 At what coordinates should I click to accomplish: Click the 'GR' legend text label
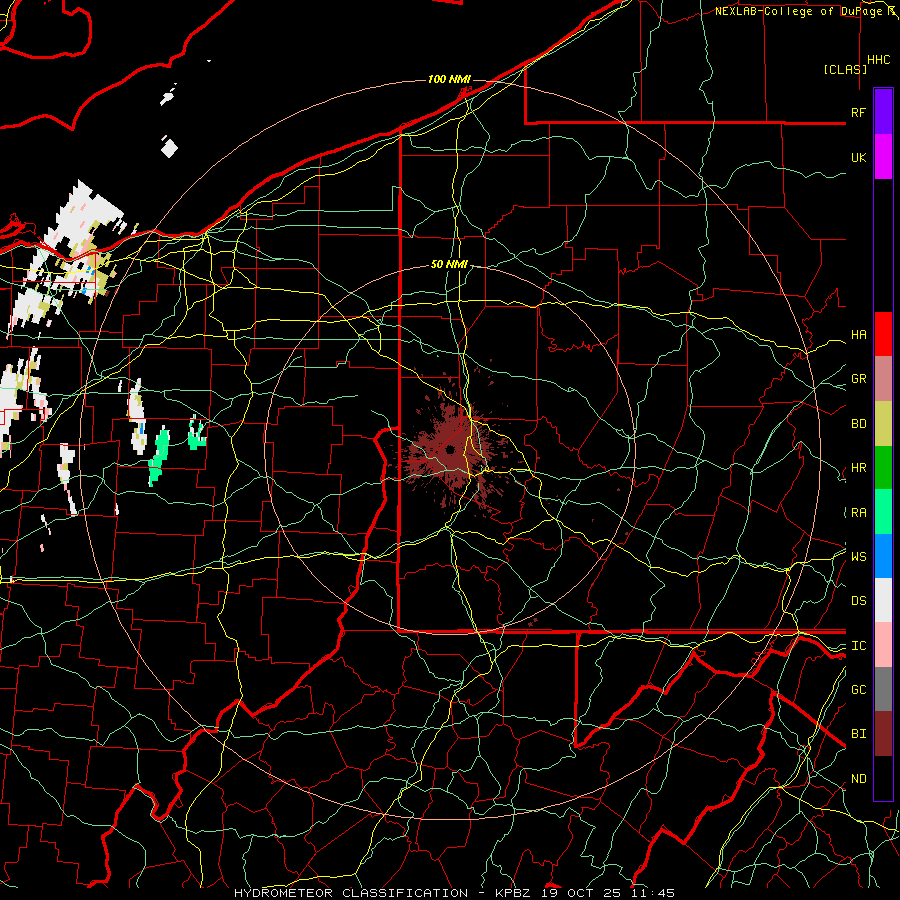pyautogui.click(x=859, y=379)
